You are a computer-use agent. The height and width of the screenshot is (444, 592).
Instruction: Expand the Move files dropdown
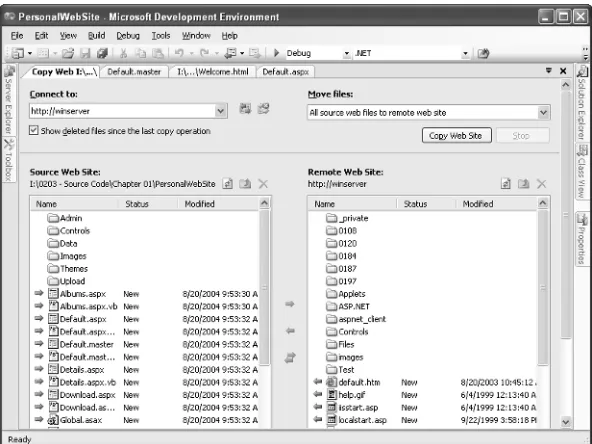tap(543, 113)
